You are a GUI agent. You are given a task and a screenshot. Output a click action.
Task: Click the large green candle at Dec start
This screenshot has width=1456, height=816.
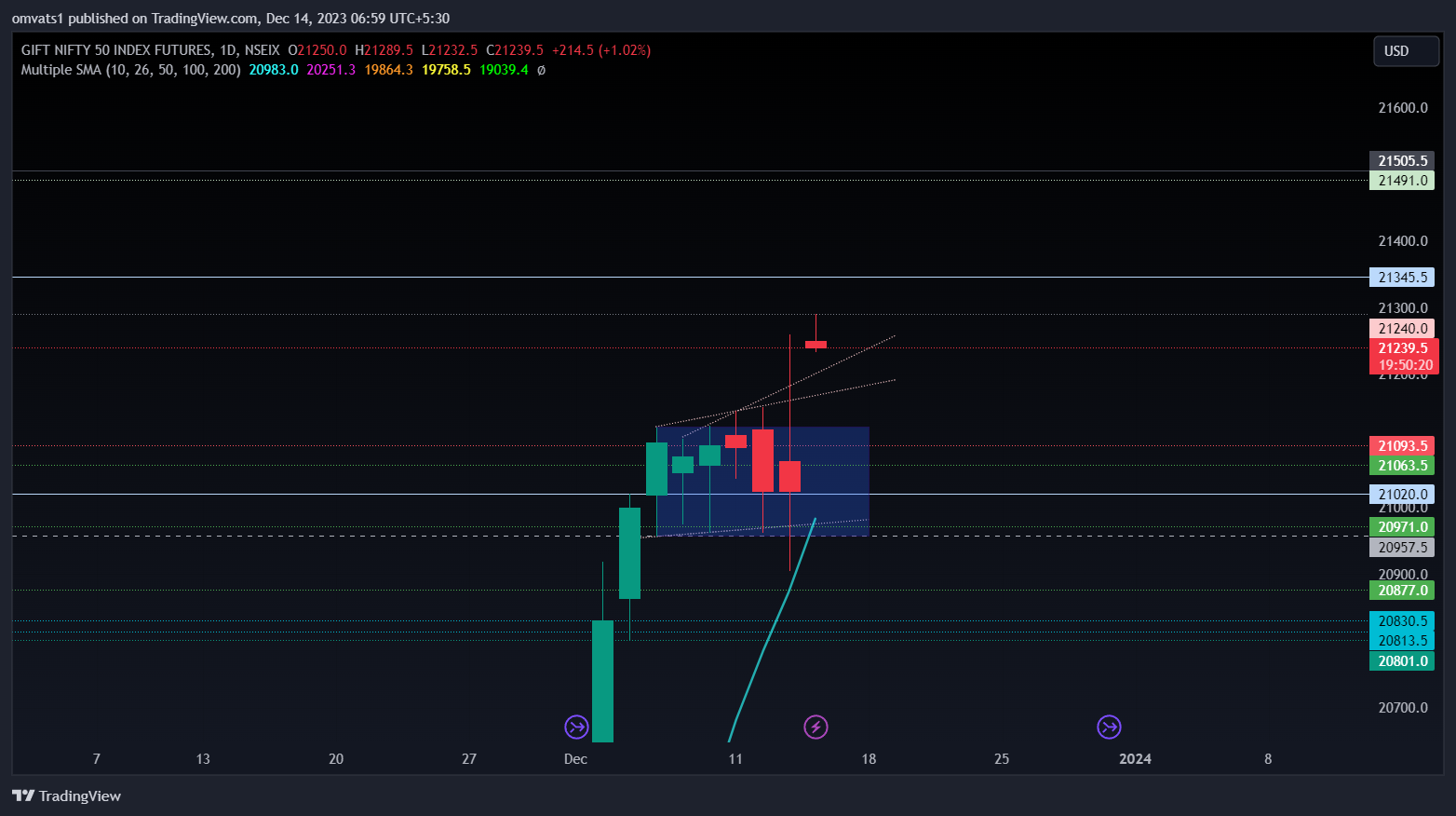(x=602, y=681)
